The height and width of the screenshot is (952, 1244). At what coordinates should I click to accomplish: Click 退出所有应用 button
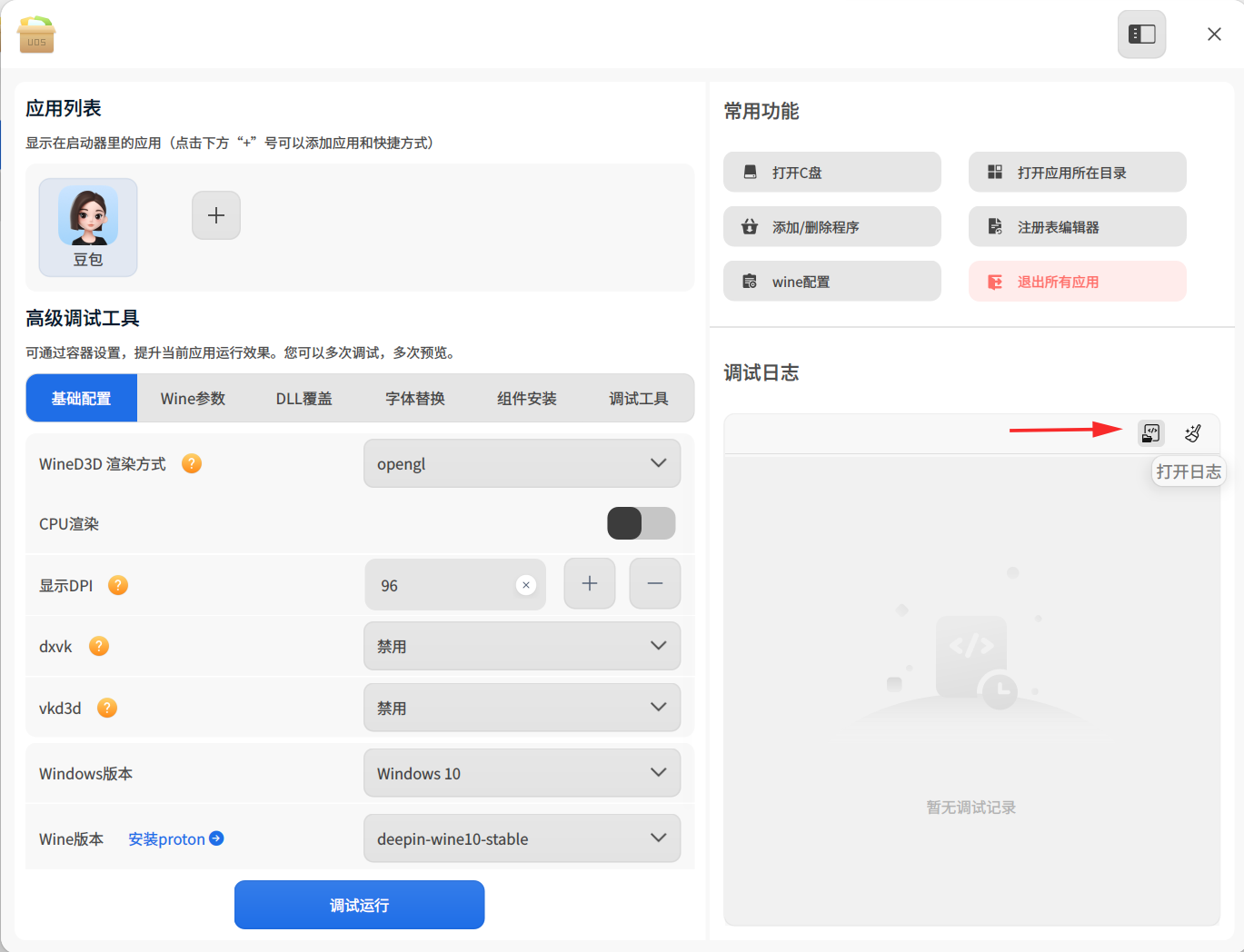[1078, 282]
